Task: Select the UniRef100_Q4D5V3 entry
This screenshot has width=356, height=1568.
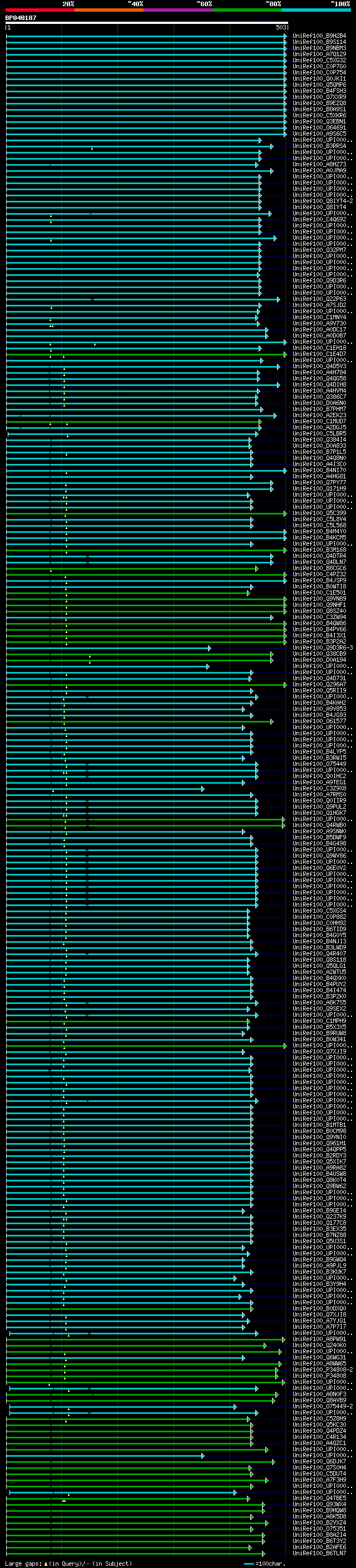Action: coord(319,367)
